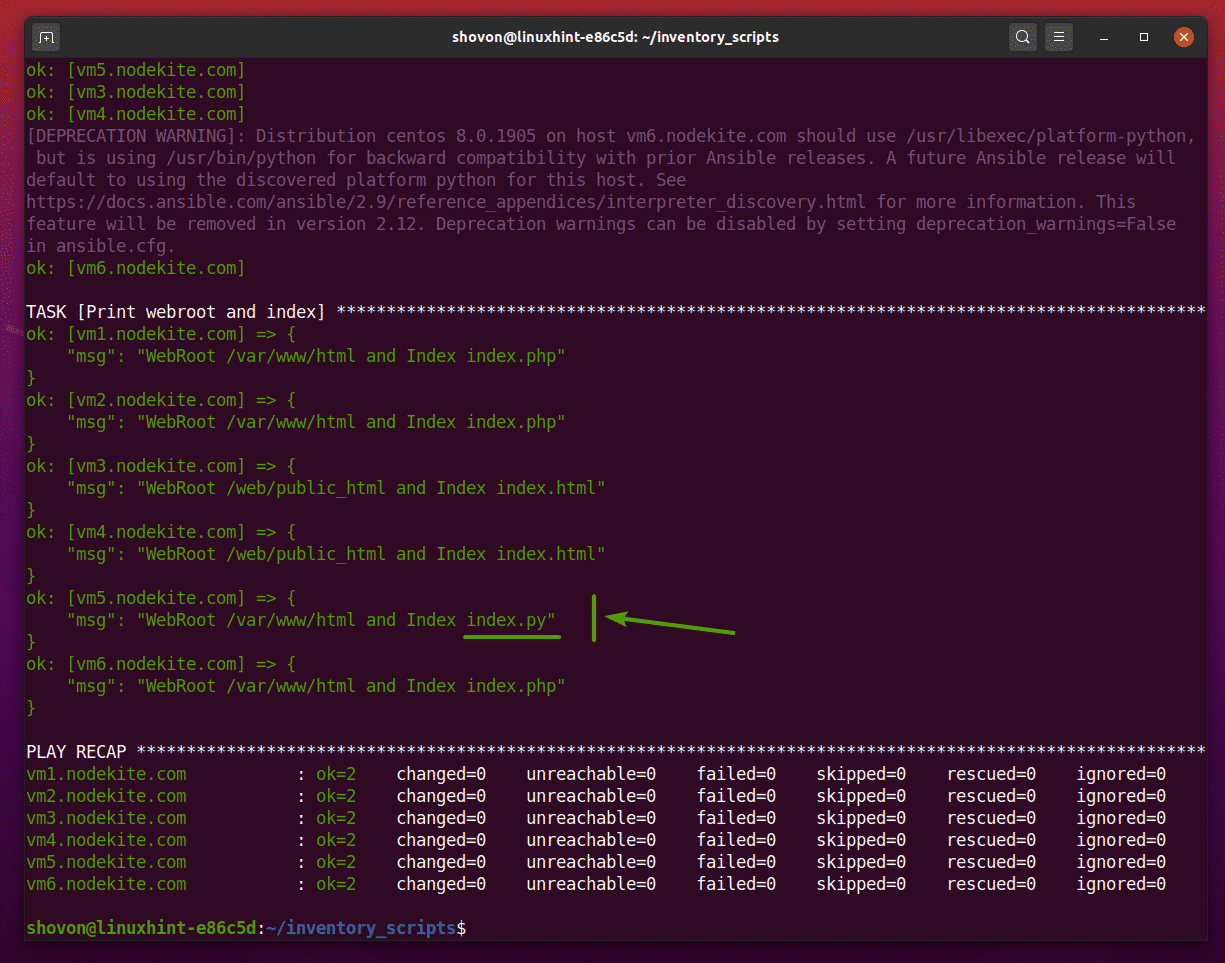Click the title bar showing shovon@linuxhint-e86c5d

pos(612,37)
